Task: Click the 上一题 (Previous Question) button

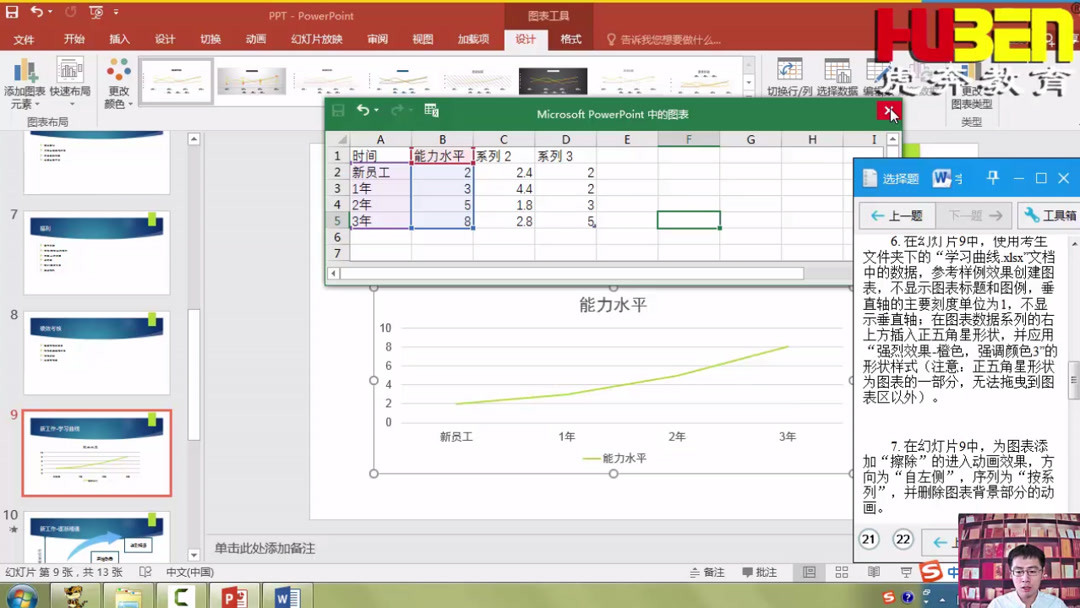Action: pyautogui.click(x=897, y=215)
